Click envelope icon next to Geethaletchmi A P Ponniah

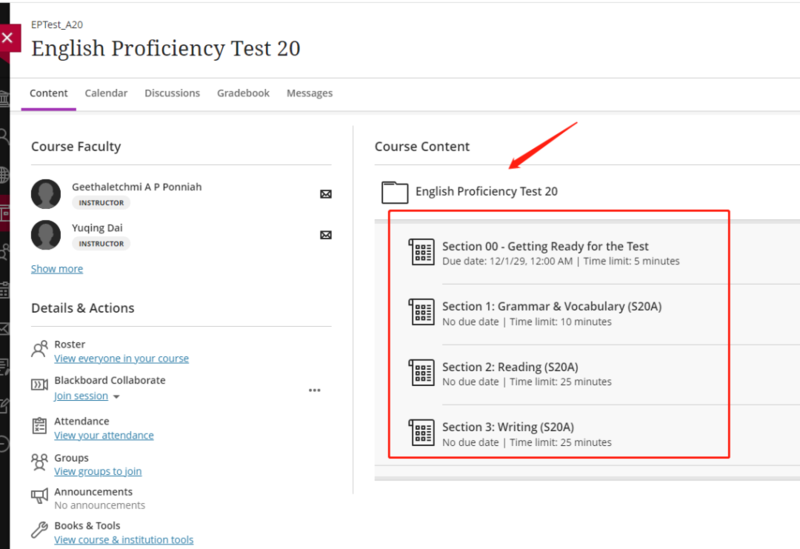(x=325, y=194)
